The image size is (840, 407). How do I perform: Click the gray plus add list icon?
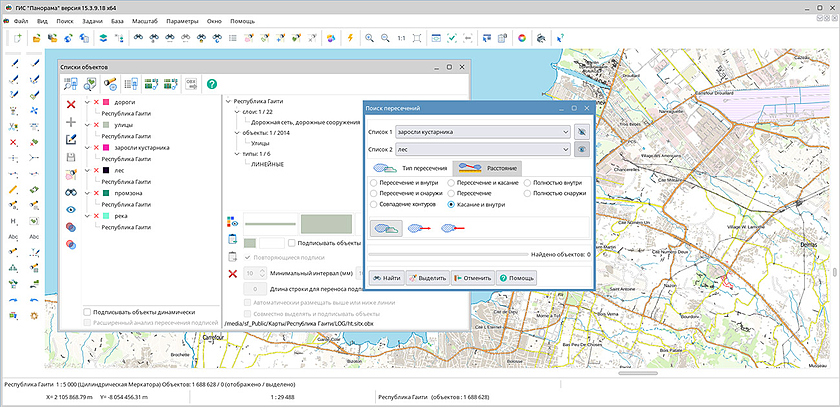[71, 122]
